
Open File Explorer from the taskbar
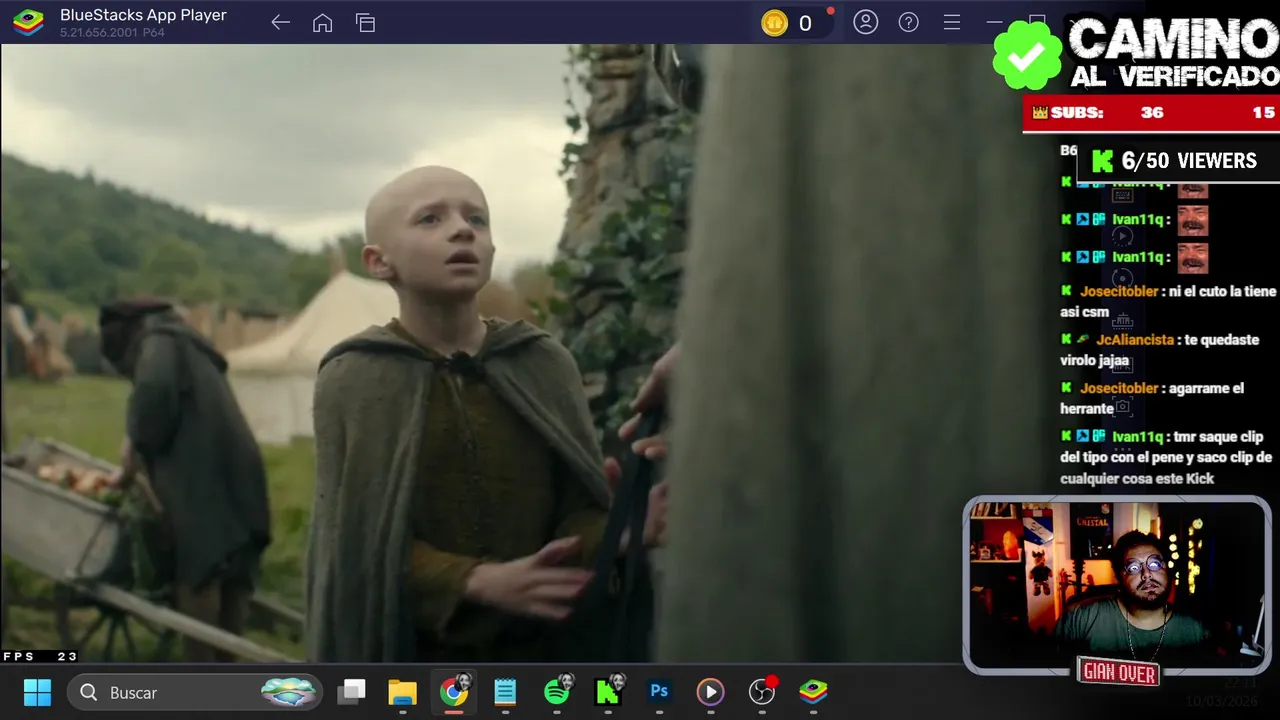click(402, 692)
